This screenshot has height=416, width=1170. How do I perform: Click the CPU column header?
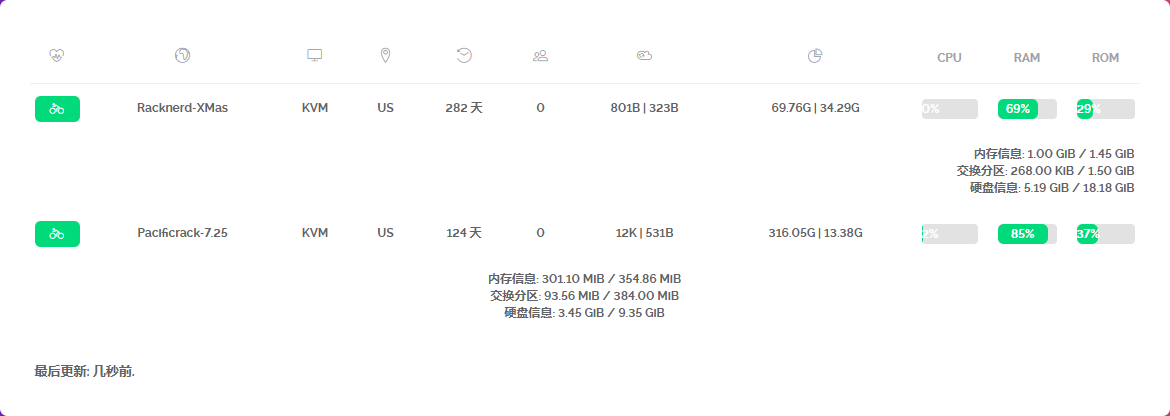point(949,57)
